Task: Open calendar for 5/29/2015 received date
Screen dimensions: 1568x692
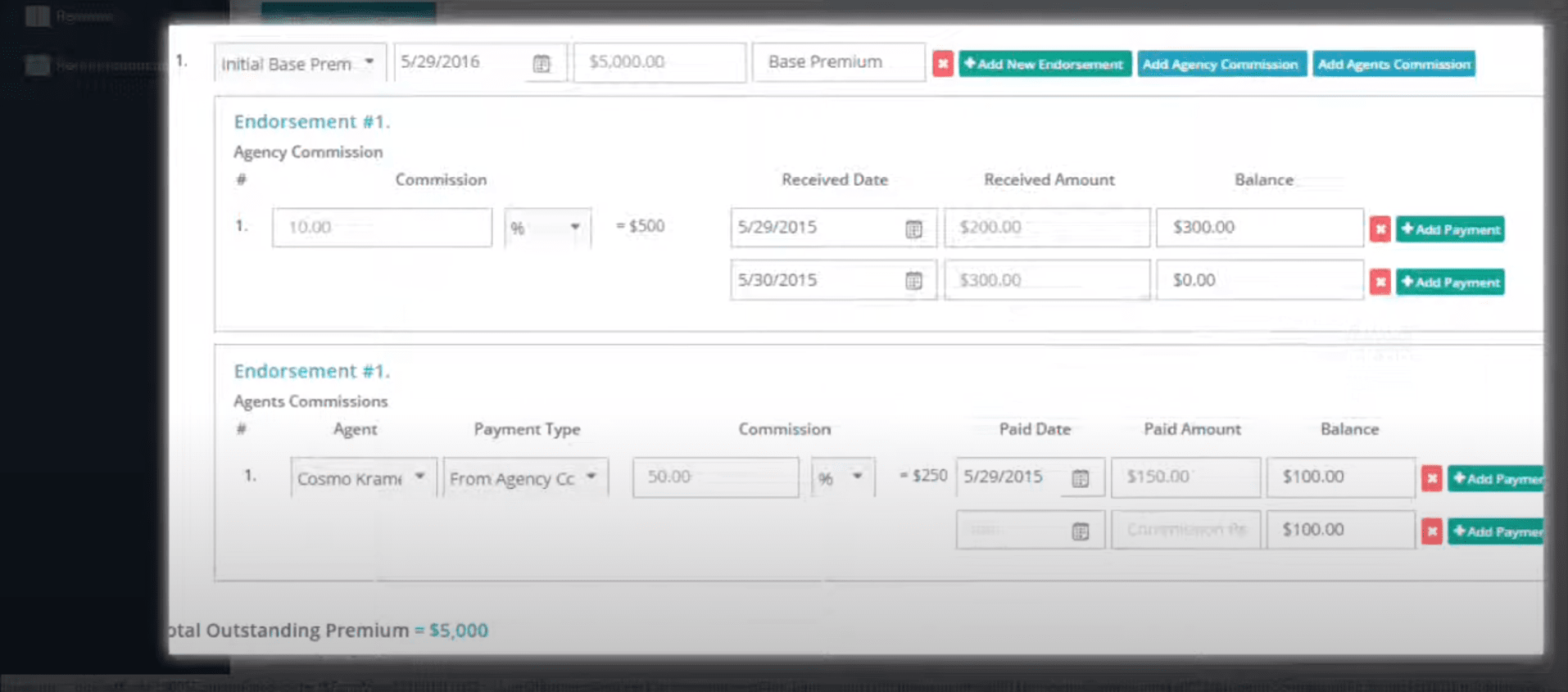Action: click(x=913, y=228)
